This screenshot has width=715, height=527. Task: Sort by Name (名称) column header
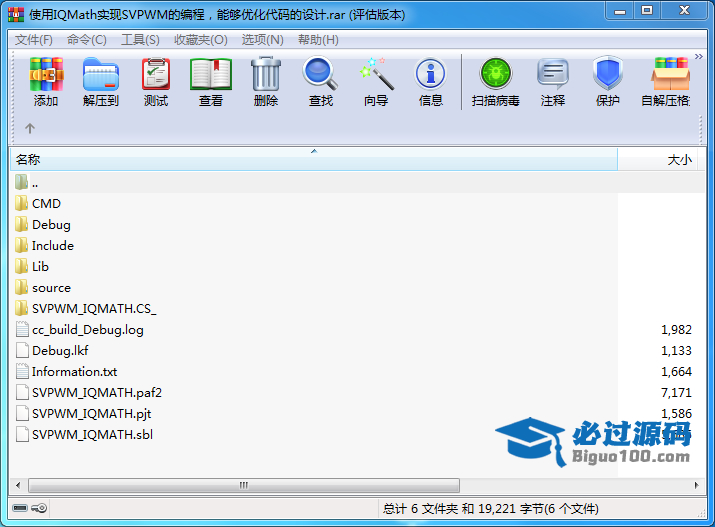coord(314,160)
